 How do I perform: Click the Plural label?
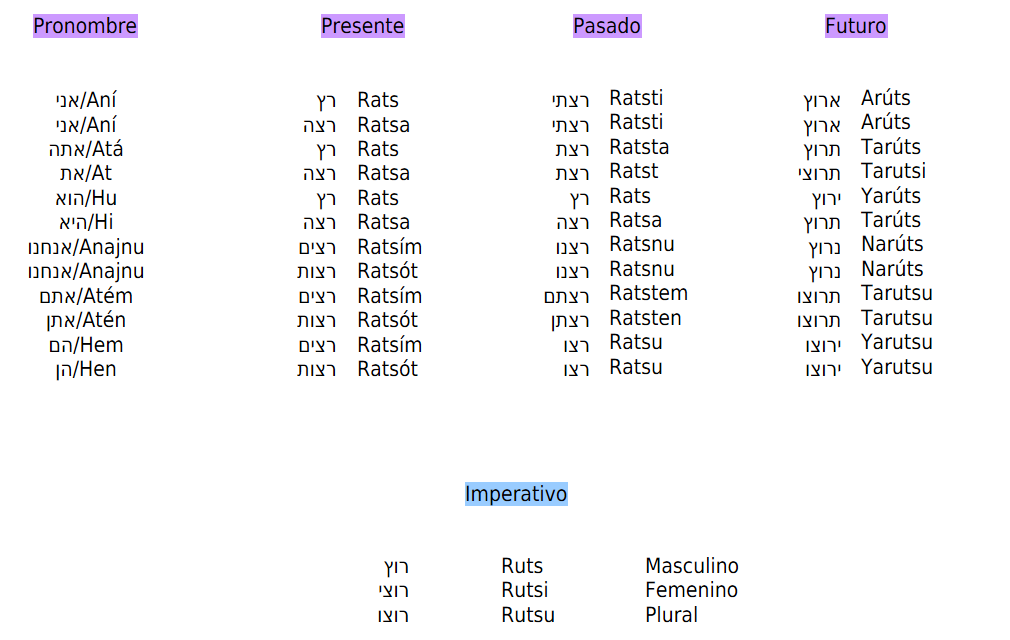[671, 615]
